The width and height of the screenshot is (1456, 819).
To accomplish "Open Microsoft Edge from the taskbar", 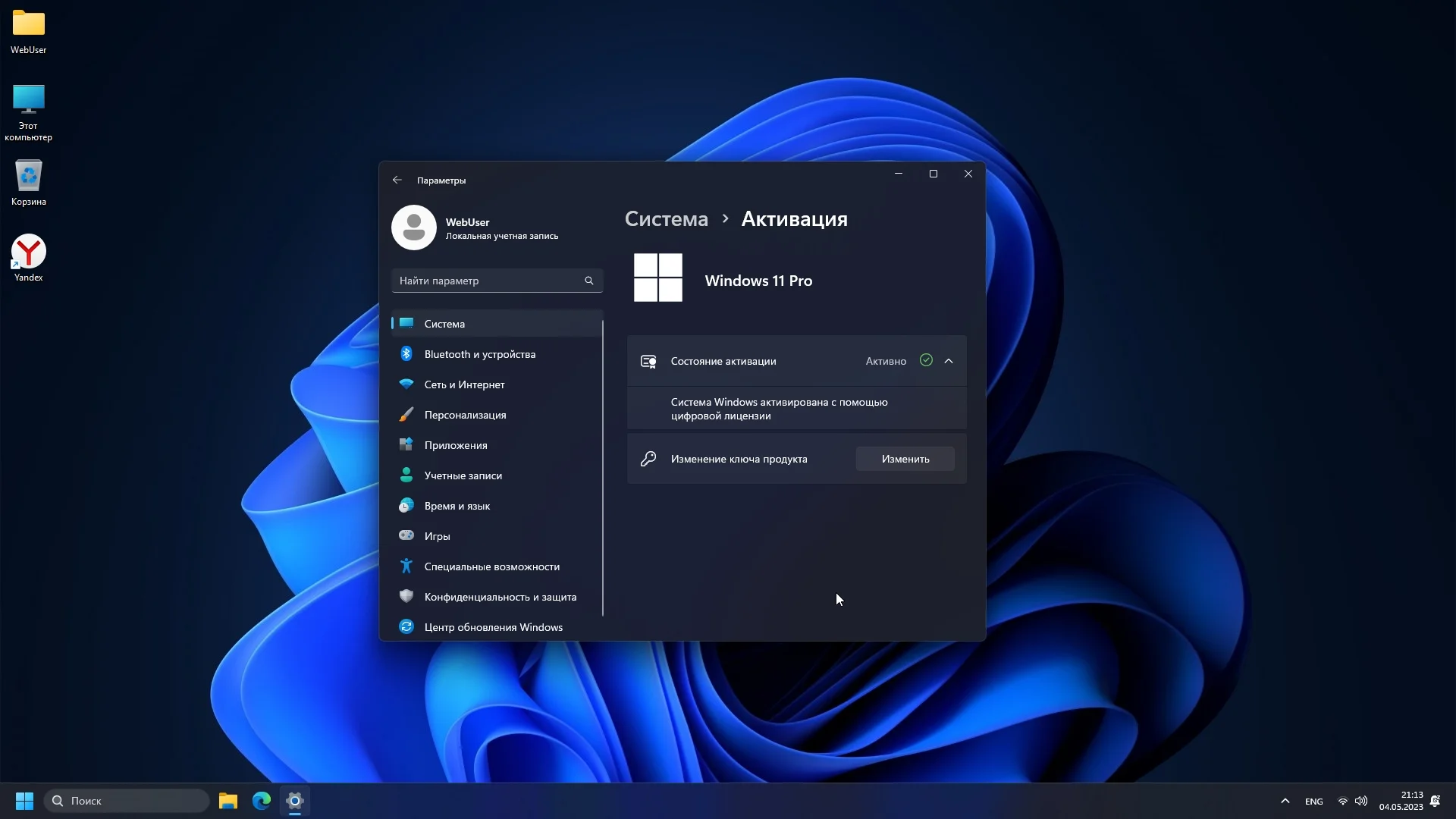I will click(262, 801).
